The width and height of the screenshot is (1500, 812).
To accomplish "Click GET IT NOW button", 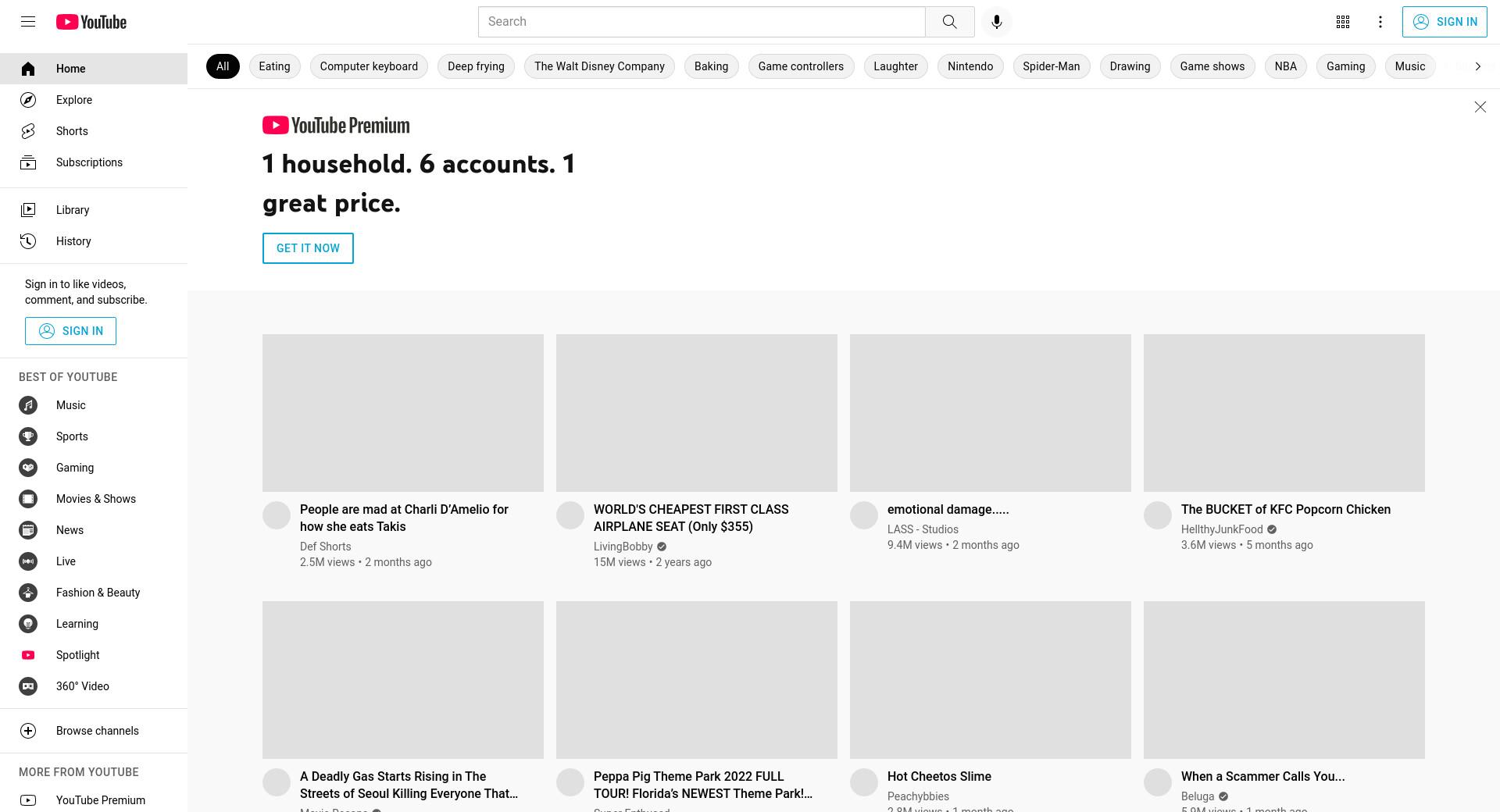I will click(x=308, y=248).
